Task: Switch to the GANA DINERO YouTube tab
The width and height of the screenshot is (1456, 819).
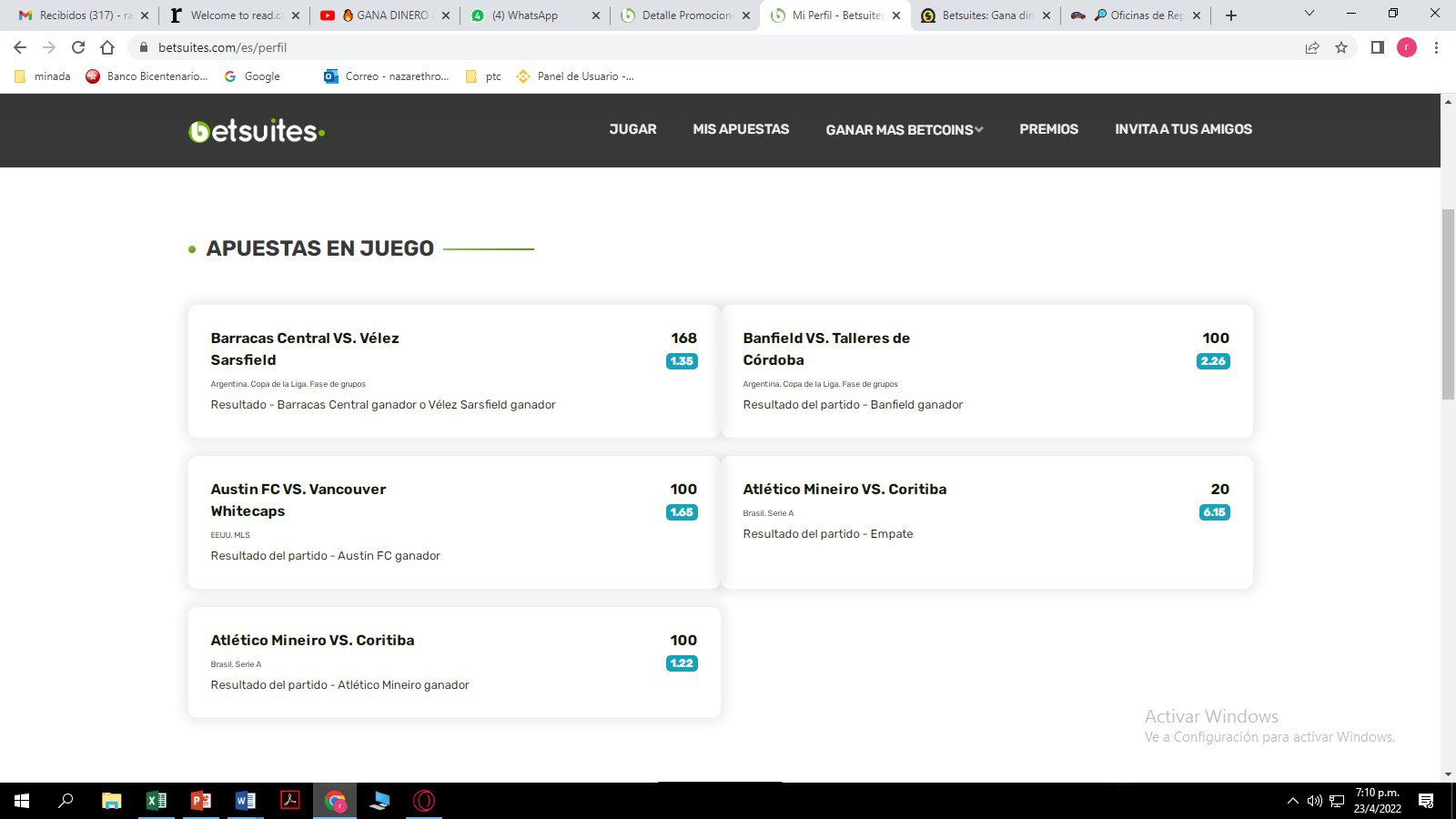Action: pyautogui.click(x=384, y=15)
